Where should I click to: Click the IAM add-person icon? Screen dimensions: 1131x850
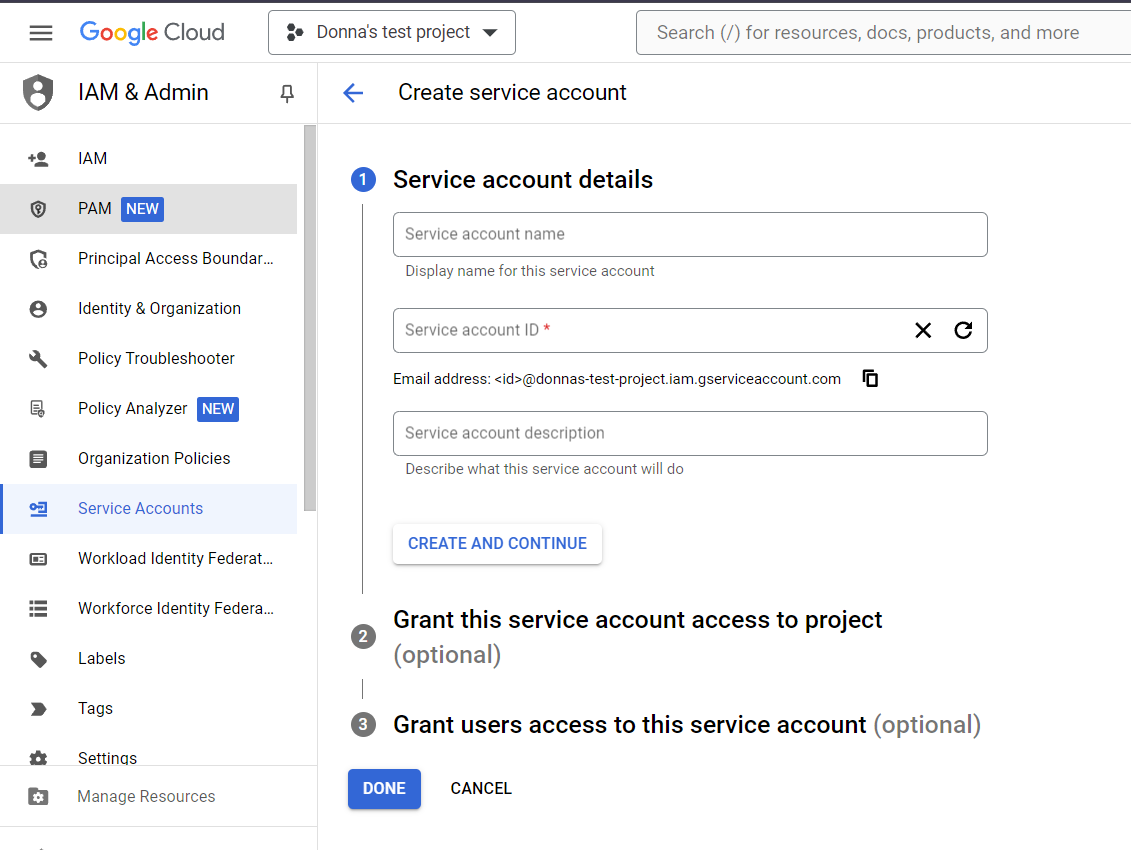pyautogui.click(x=38, y=159)
